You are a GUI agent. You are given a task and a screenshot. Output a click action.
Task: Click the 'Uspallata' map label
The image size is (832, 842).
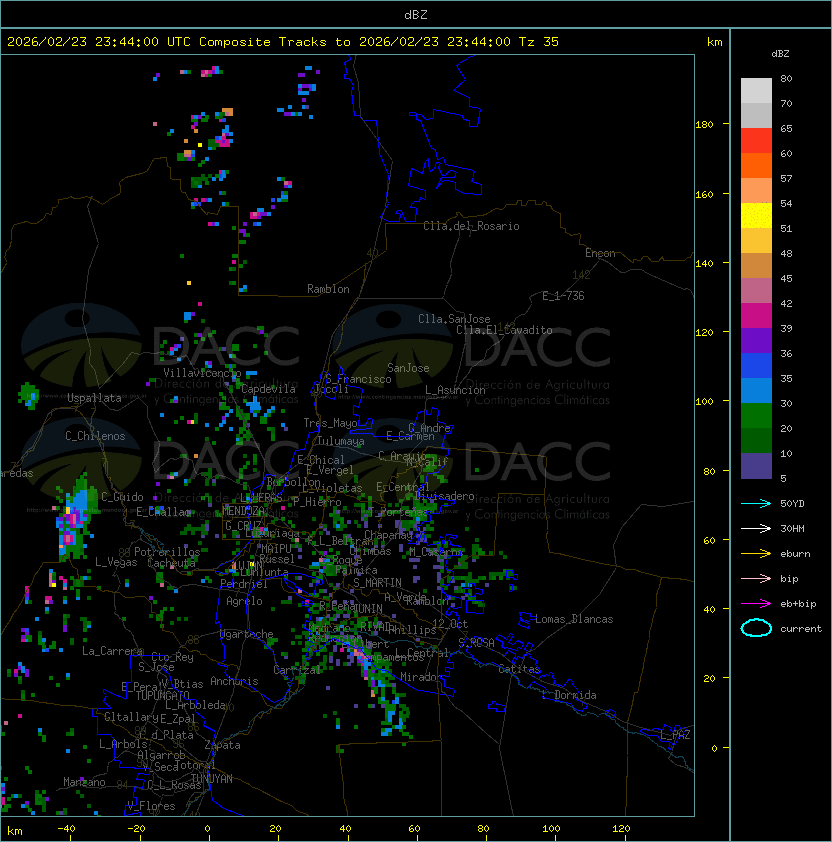(94, 398)
